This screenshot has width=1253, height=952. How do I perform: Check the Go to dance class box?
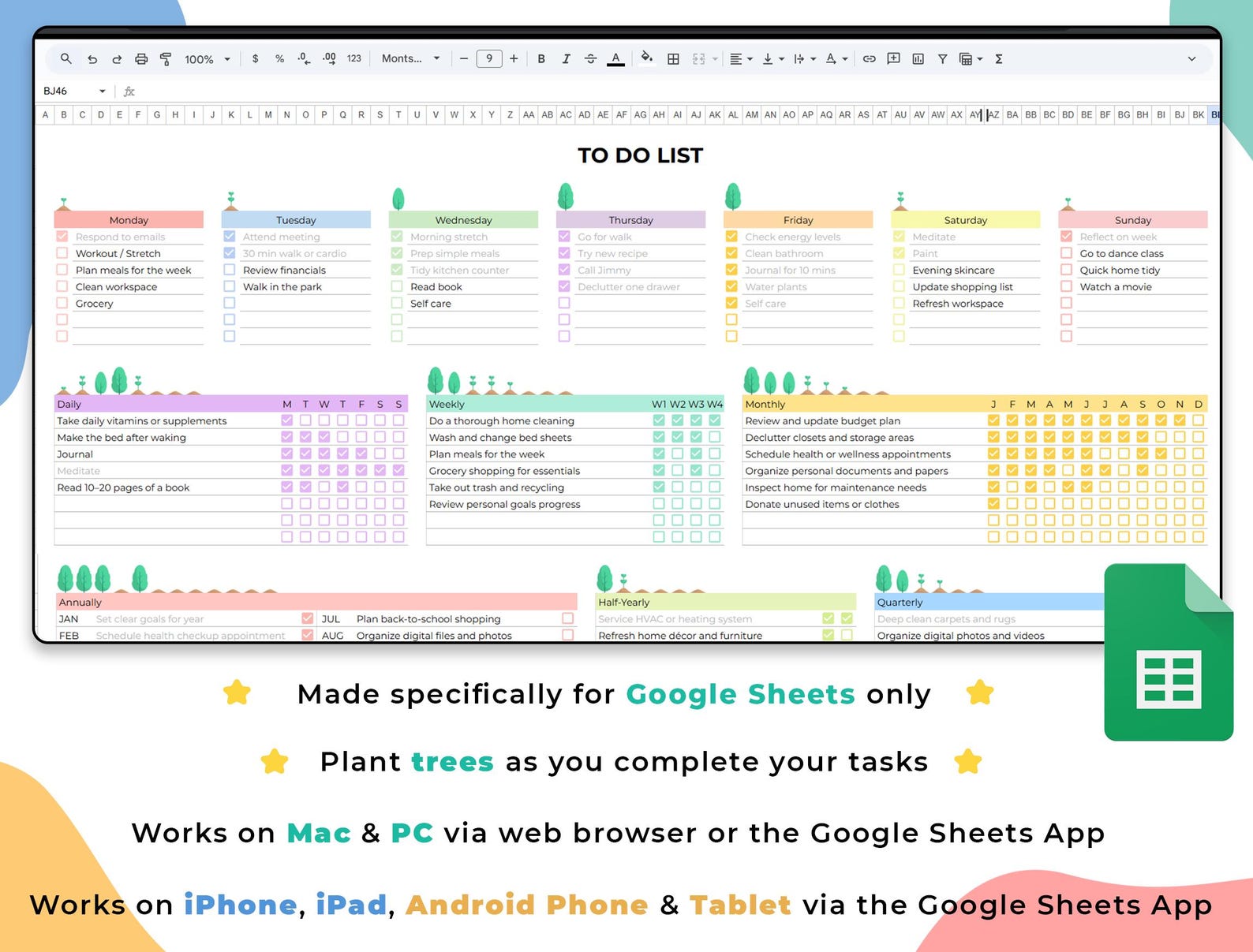1066,253
